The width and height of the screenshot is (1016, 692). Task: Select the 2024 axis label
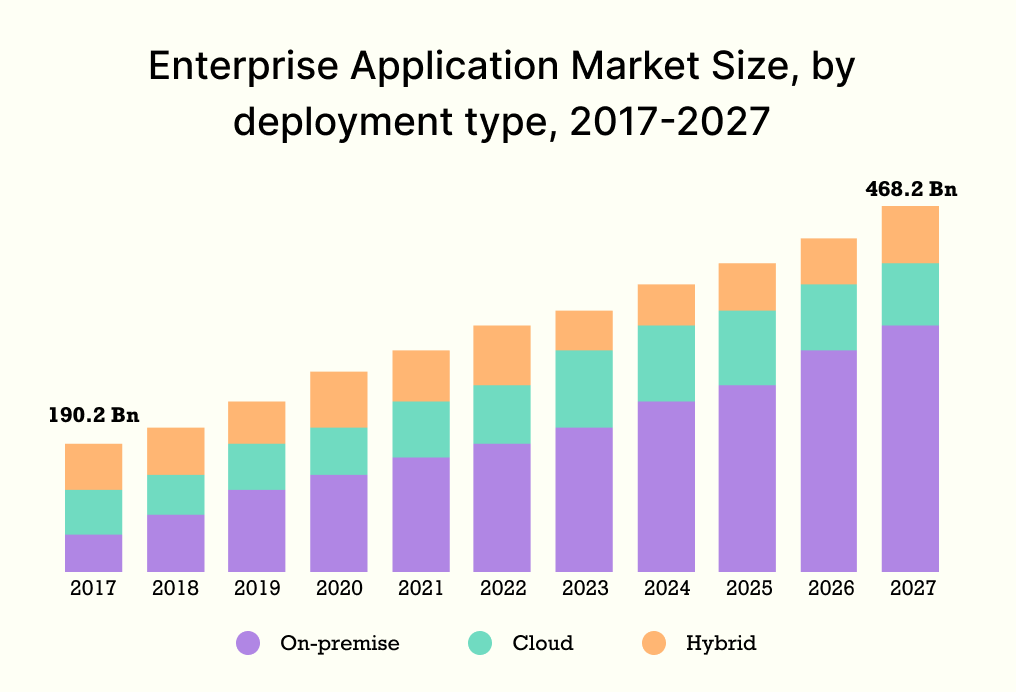pos(667,588)
